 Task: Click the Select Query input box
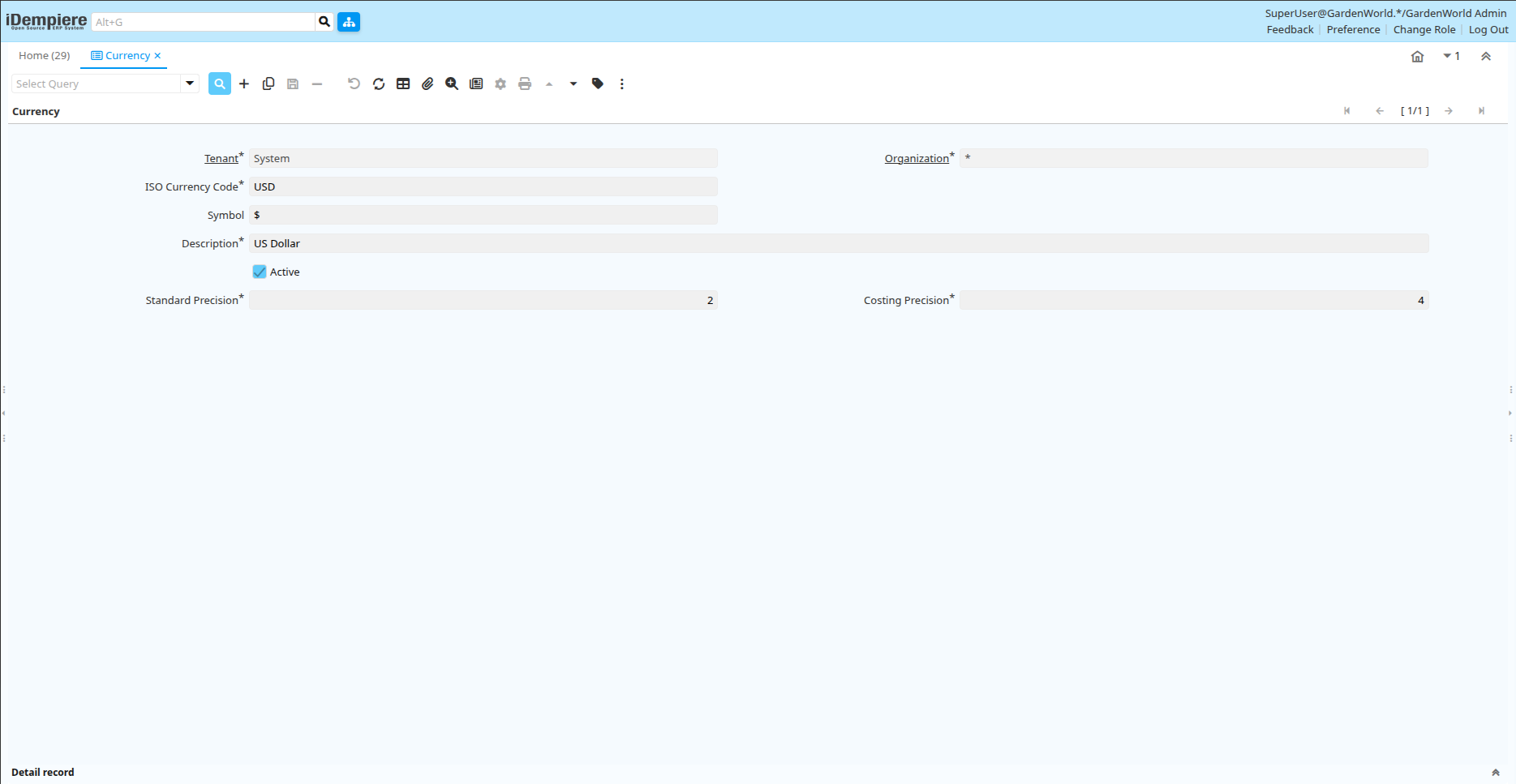tap(96, 84)
